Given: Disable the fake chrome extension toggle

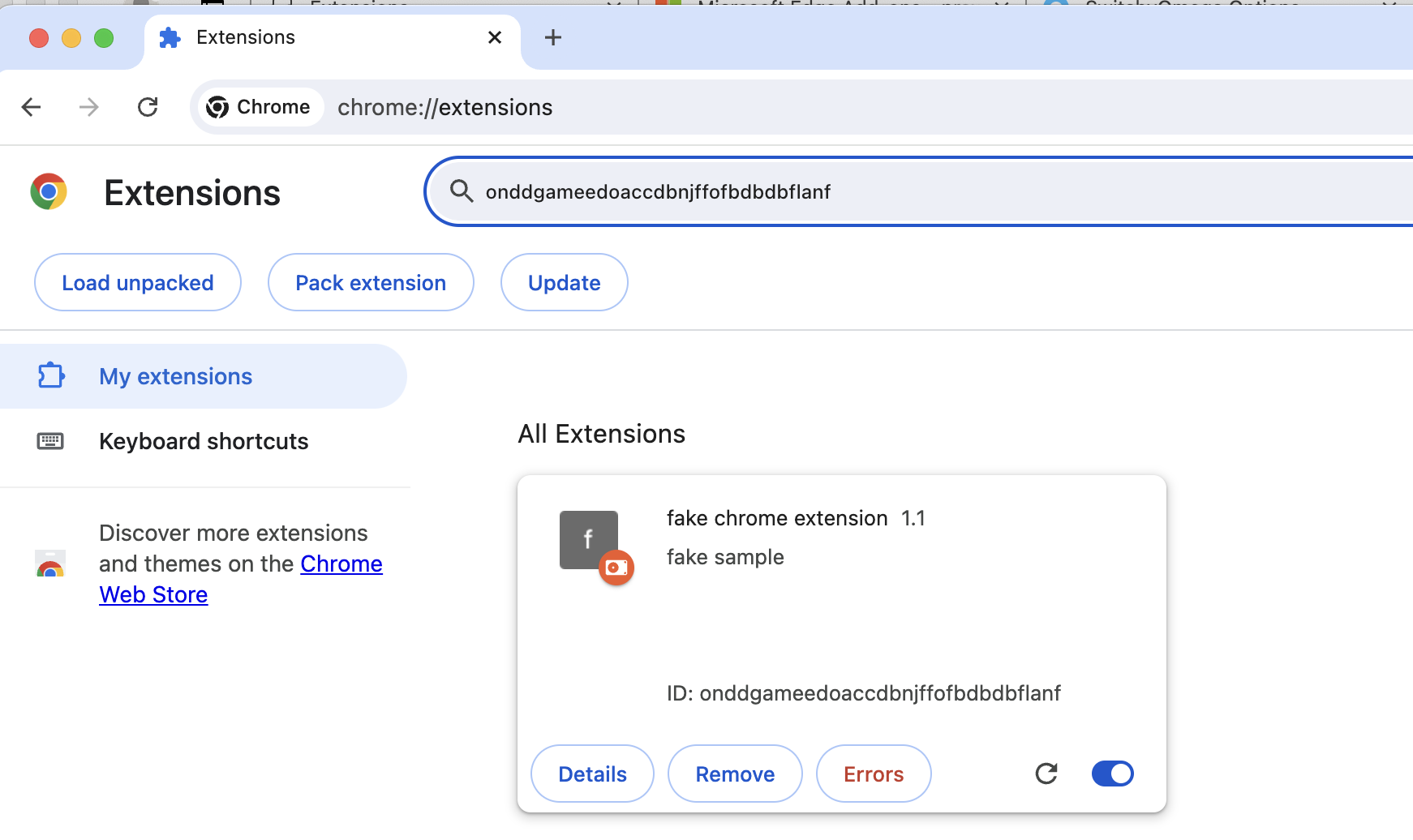Looking at the screenshot, I should [x=1113, y=774].
